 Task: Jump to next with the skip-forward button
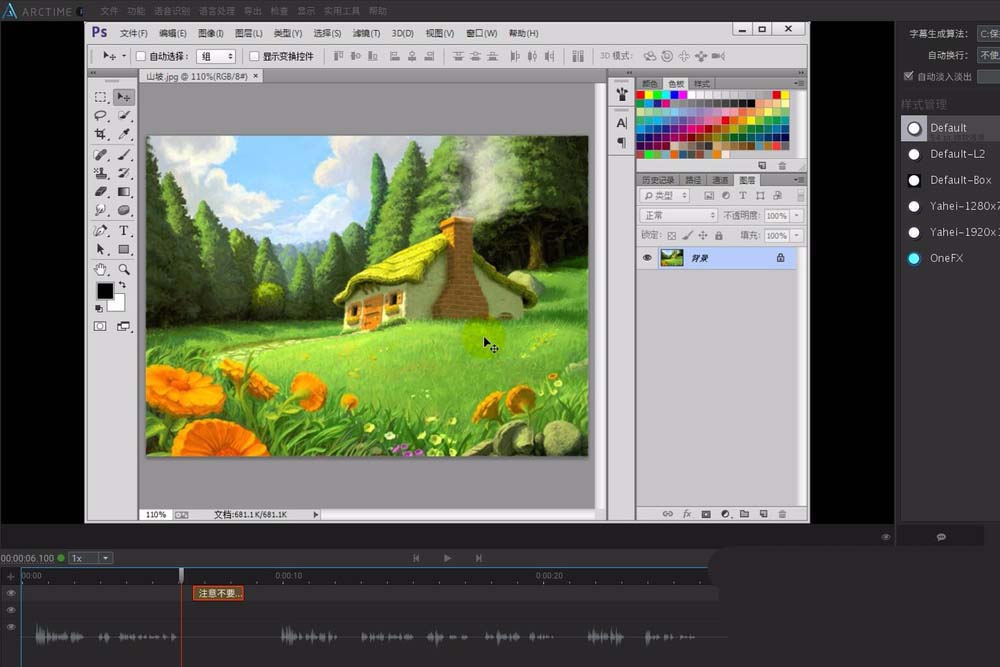pos(478,558)
